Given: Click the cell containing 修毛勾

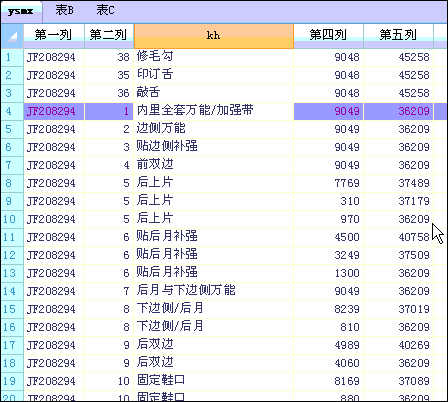Looking at the screenshot, I should 214,57.
